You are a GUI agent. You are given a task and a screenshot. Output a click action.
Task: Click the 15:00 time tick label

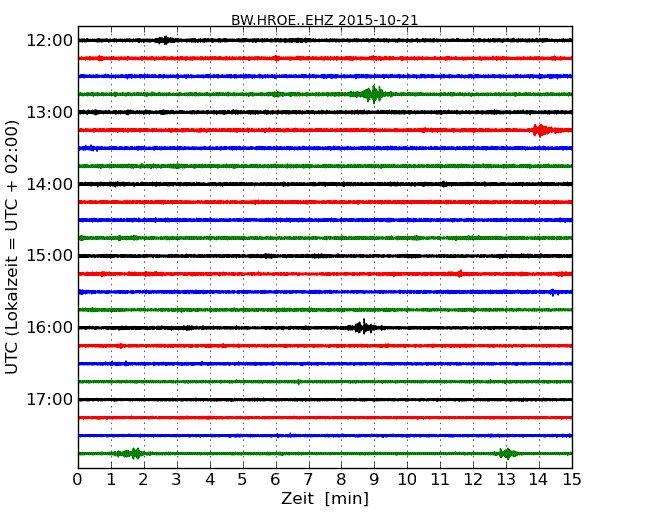coord(49,256)
